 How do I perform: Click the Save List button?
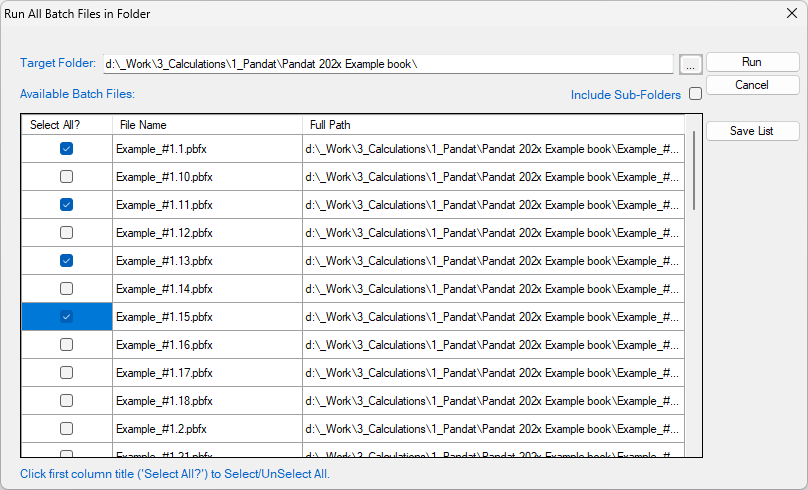751,131
